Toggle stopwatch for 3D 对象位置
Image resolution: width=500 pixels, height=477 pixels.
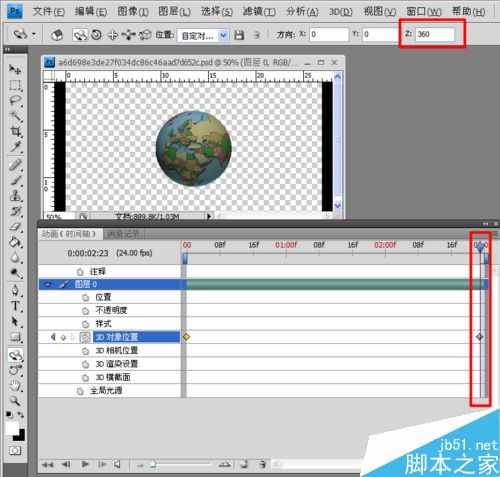coord(85,337)
